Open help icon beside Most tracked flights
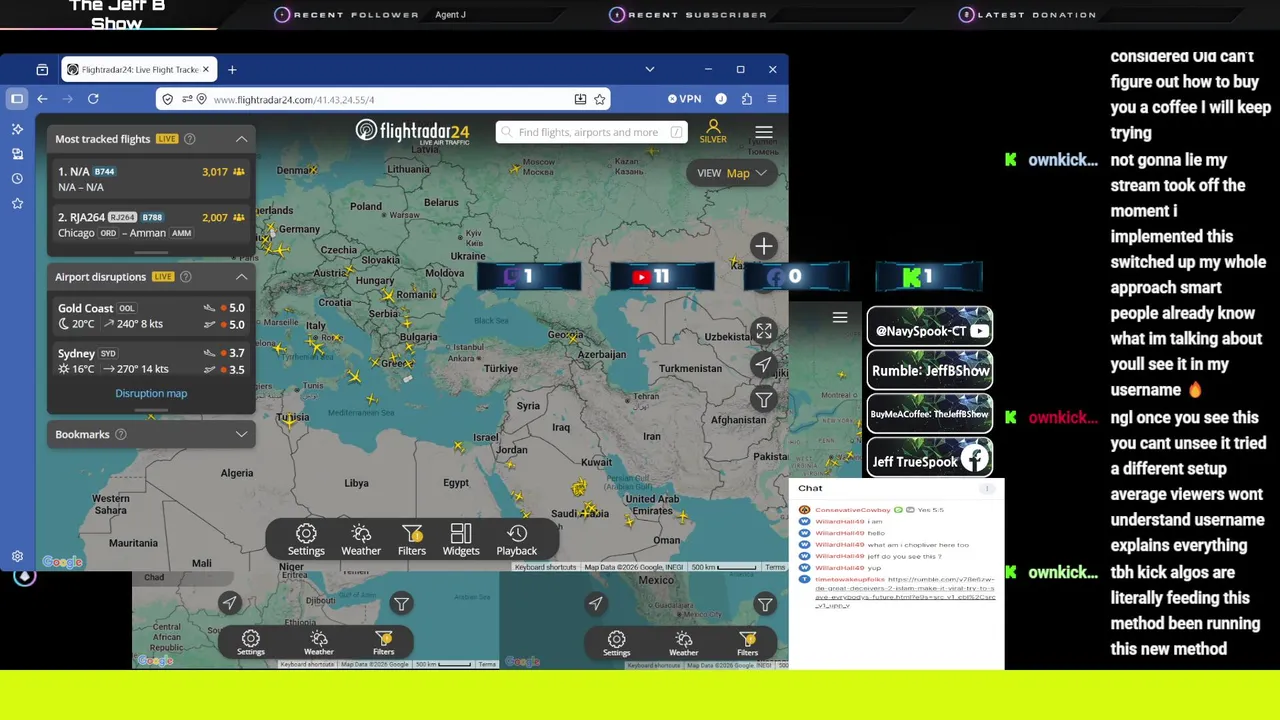Viewport: 1280px width, 720px height. pos(190,139)
